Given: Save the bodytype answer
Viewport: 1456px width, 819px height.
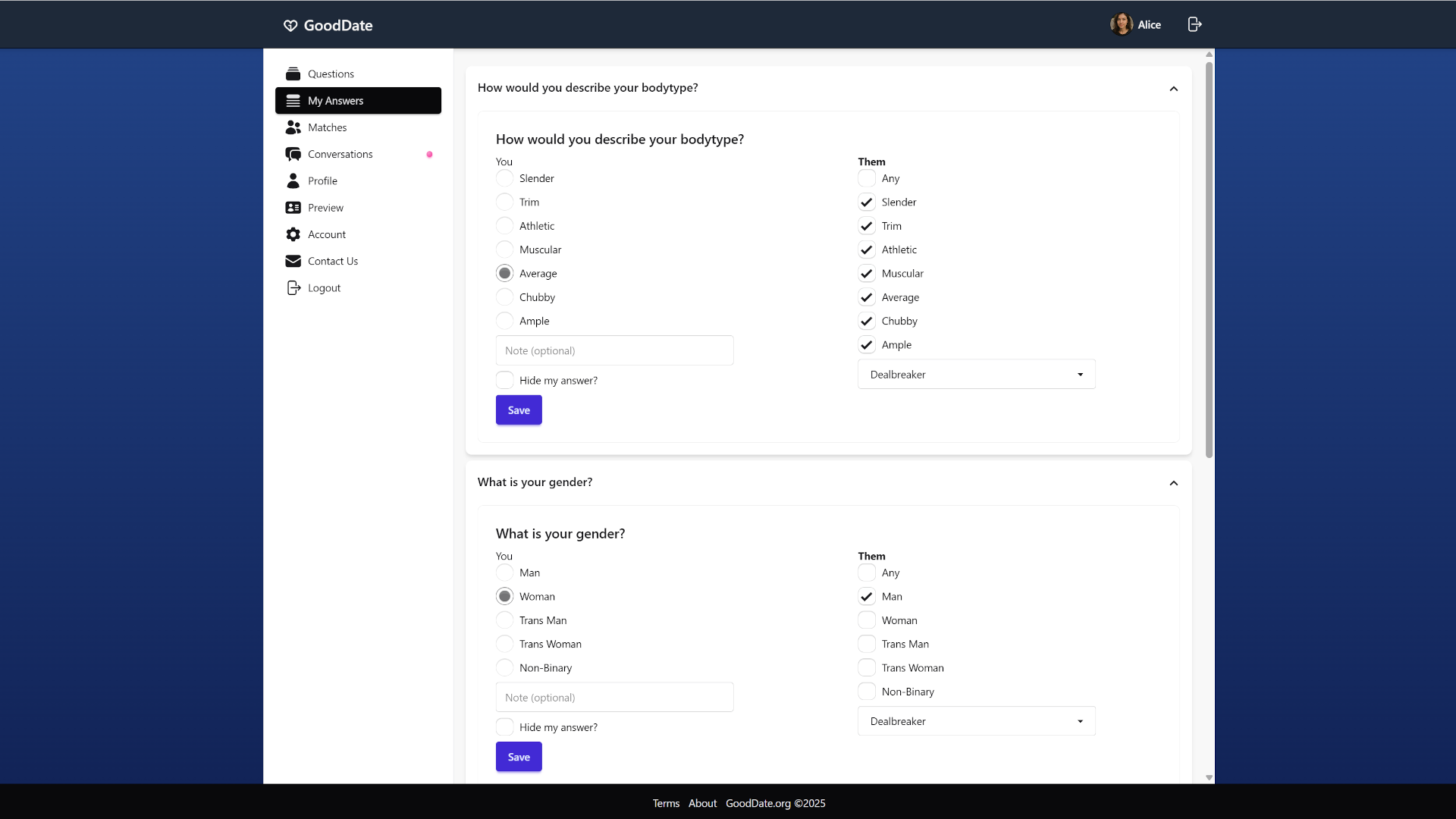Looking at the screenshot, I should 519,409.
